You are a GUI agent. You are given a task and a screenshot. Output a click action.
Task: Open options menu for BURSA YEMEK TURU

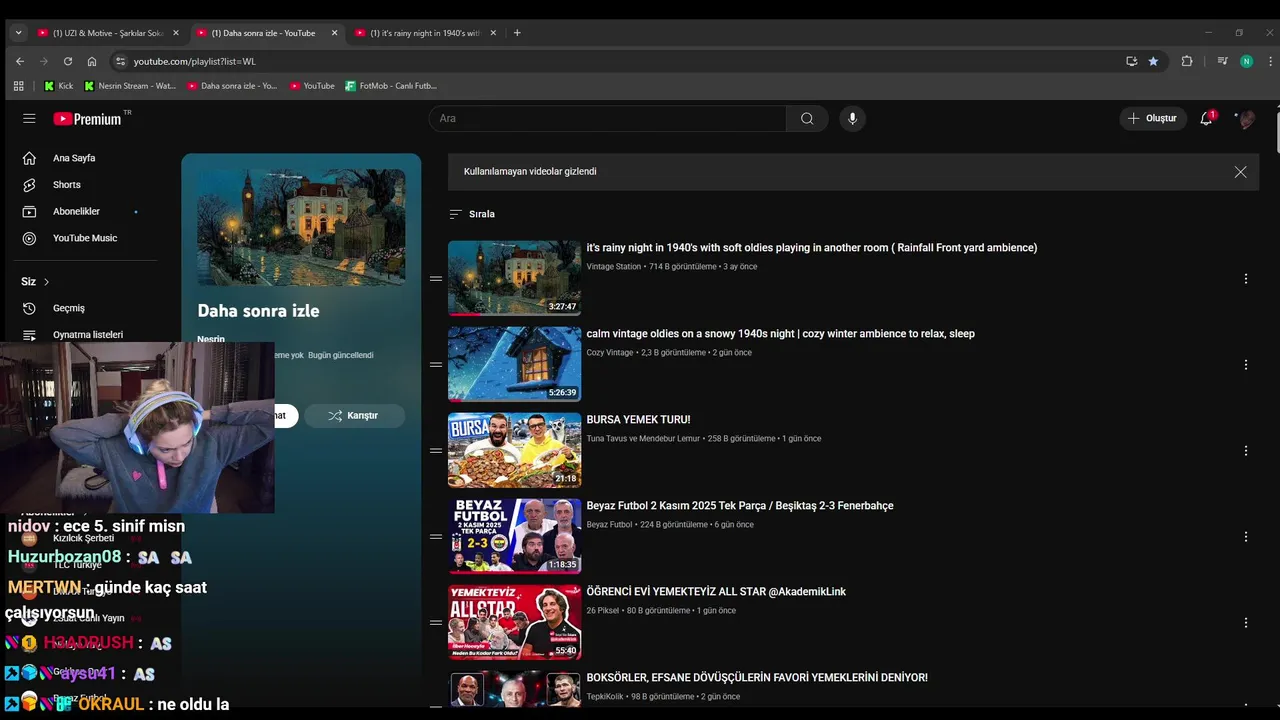[x=1245, y=451]
